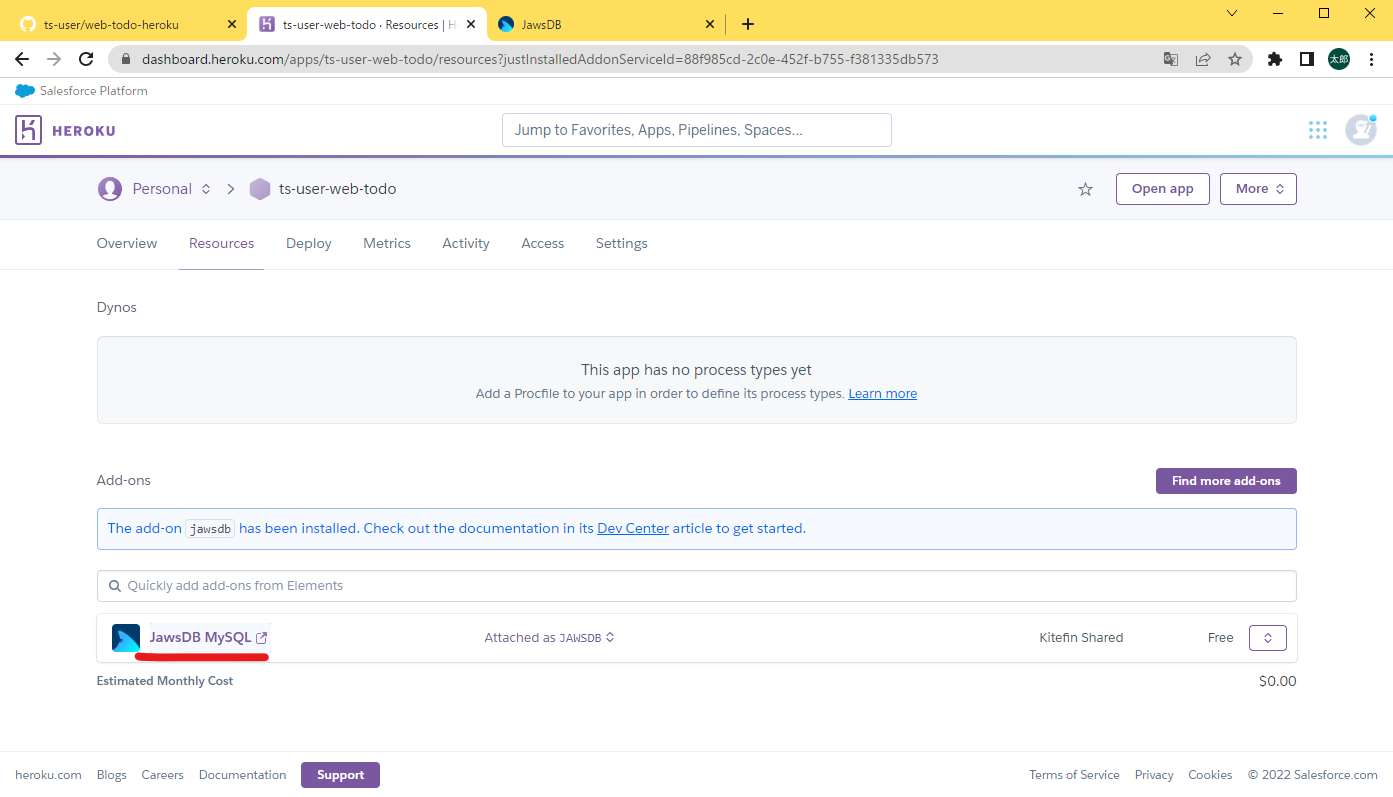Viewport: 1393px width, 797px height.
Task: Click the purple hexagon app icon
Action: click(260, 189)
